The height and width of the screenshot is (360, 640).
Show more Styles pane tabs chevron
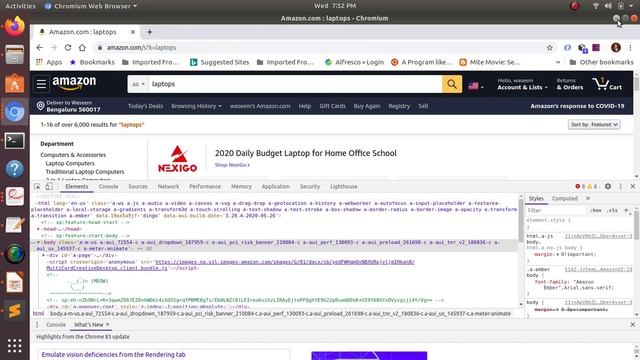pos(588,198)
